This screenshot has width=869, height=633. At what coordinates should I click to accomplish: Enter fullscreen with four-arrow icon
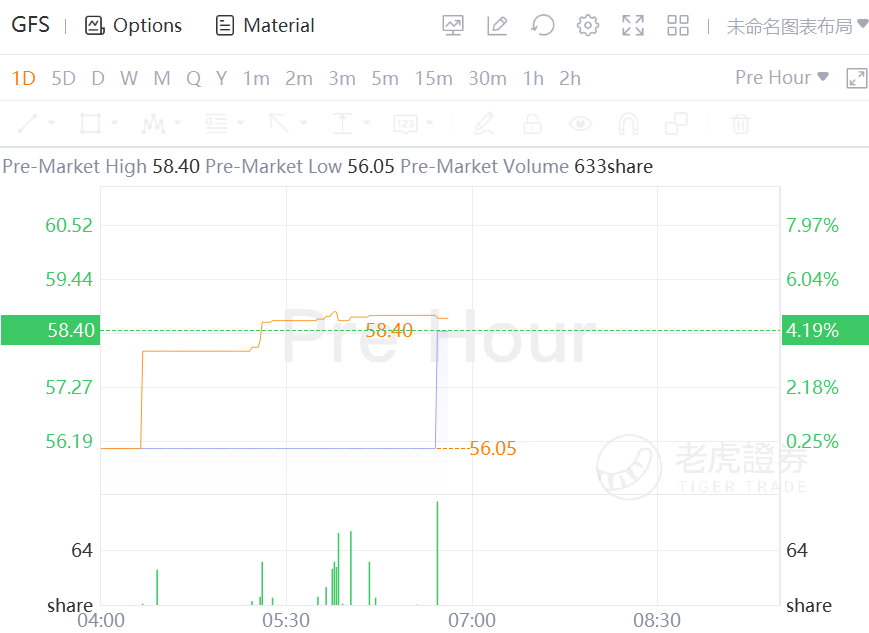(633, 26)
